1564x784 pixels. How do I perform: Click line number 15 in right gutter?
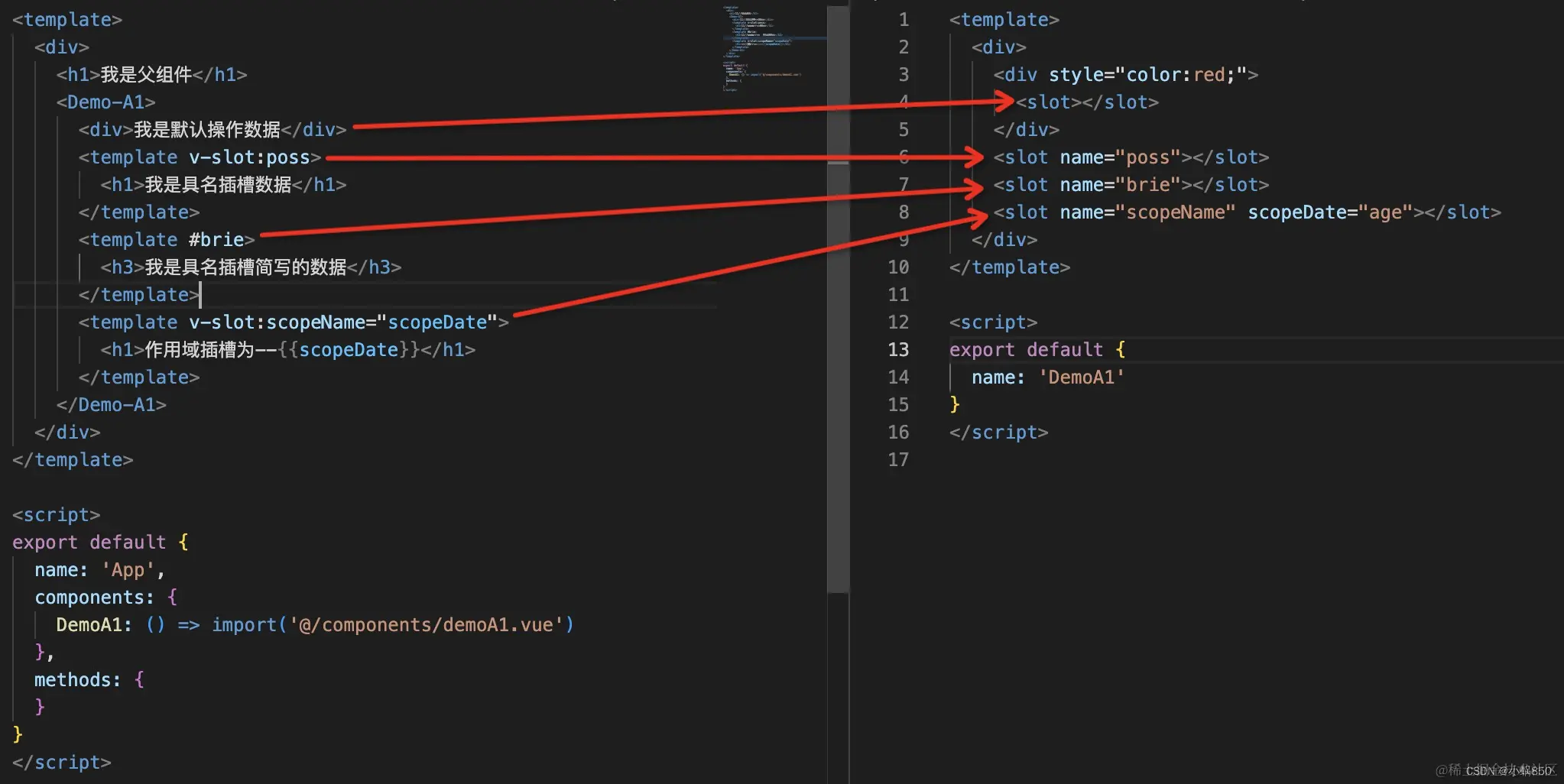(x=898, y=404)
